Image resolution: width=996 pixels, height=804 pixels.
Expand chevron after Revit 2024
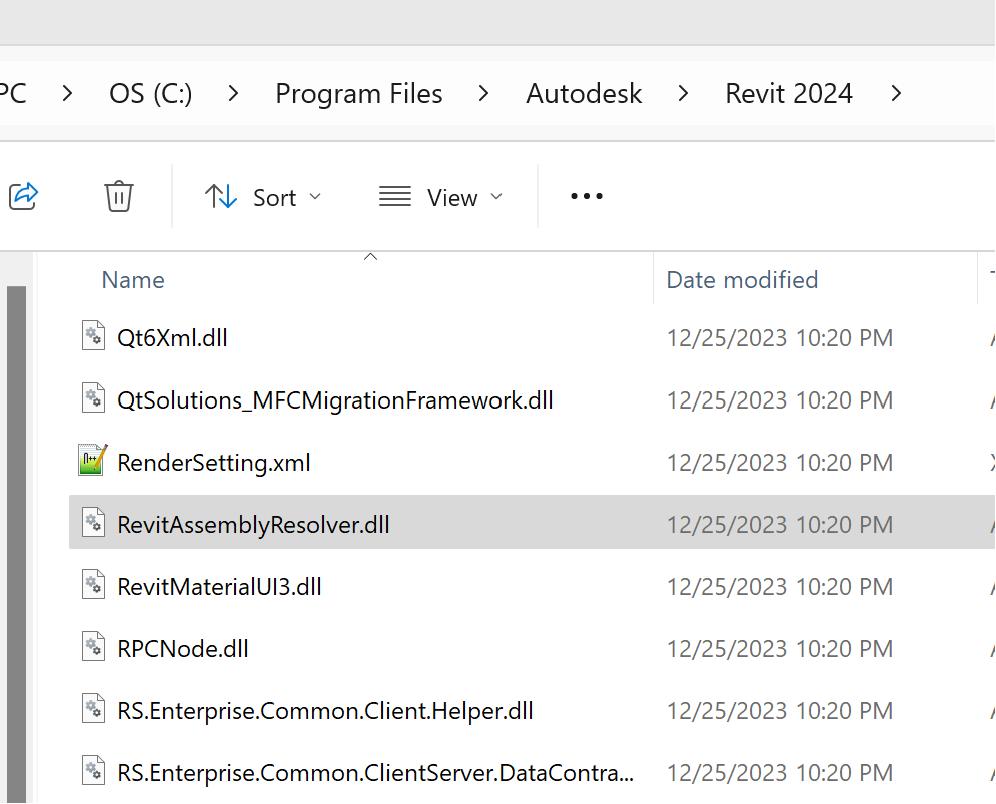click(896, 94)
